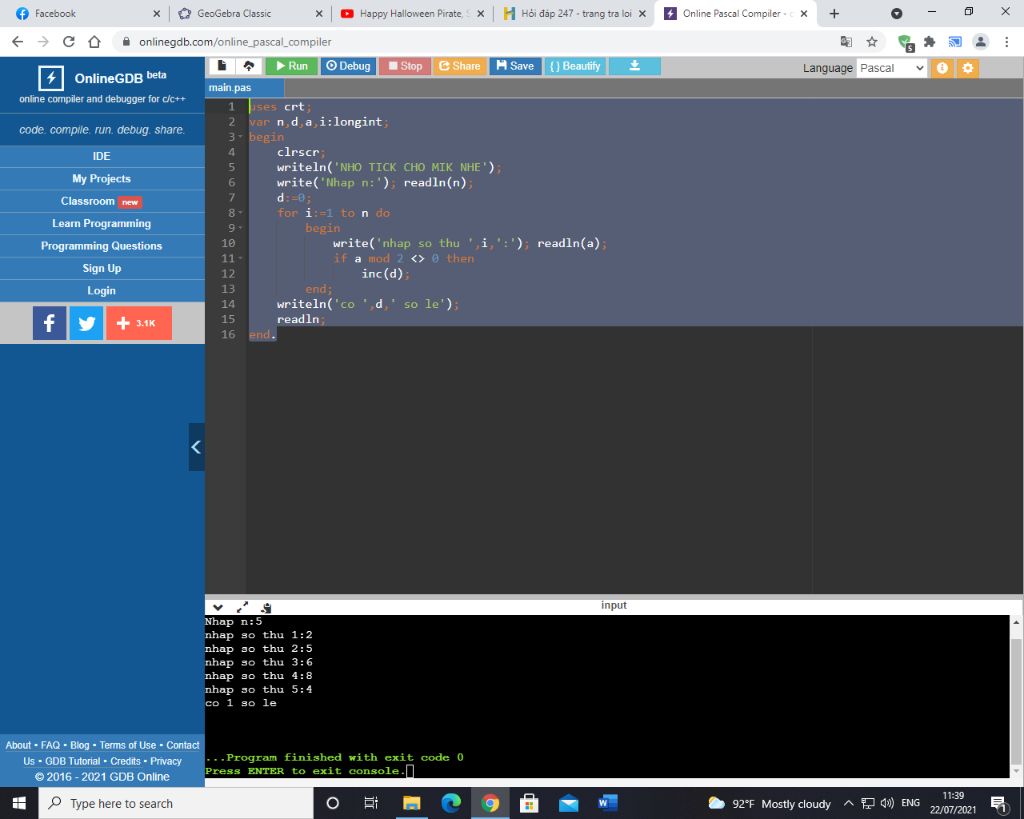
Task: Share the code via Share button
Action: coord(459,66)
